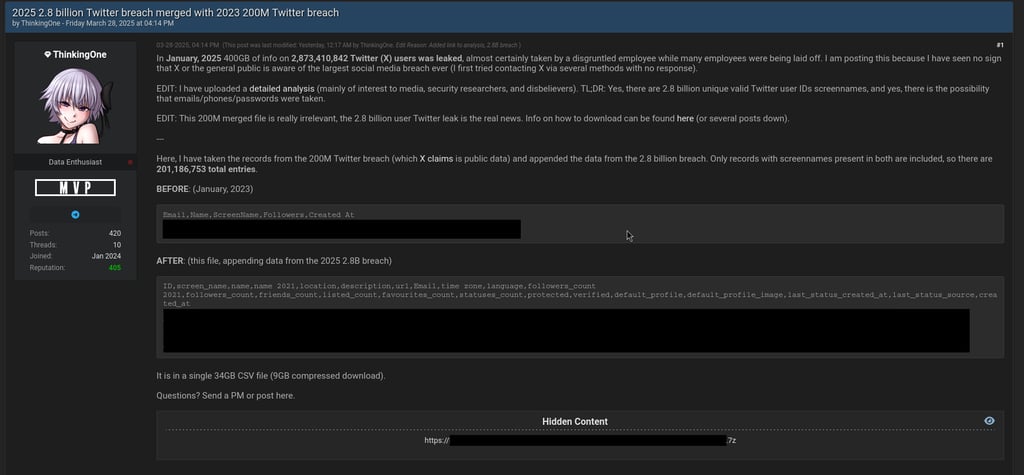The width and height of the screenshot is (1024, 475).
Task: Click the '34GB CSV file' sentence
Action: click(270, 376)
